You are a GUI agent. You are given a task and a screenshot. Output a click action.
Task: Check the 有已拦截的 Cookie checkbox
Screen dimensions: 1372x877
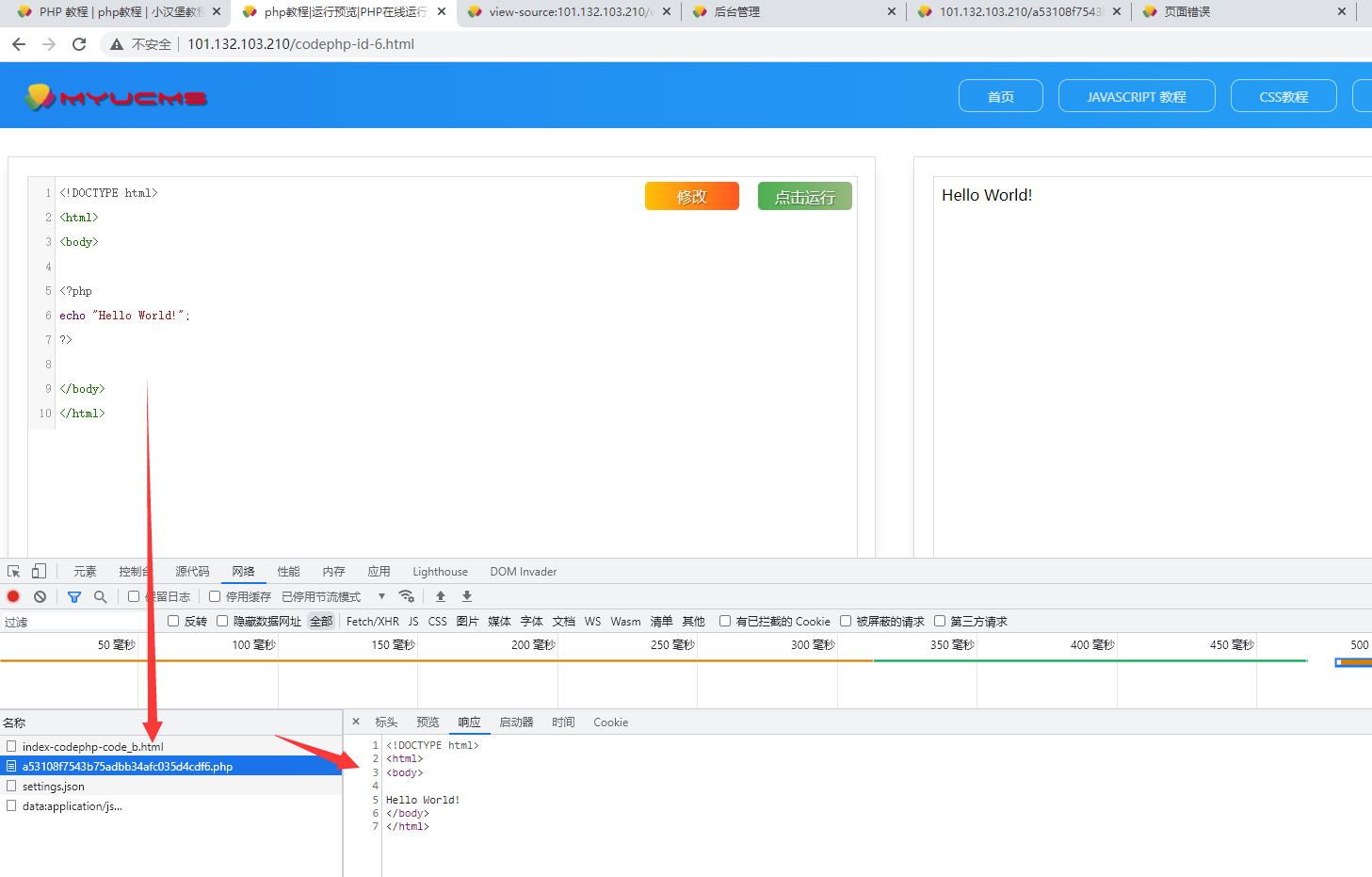[725, 621]
